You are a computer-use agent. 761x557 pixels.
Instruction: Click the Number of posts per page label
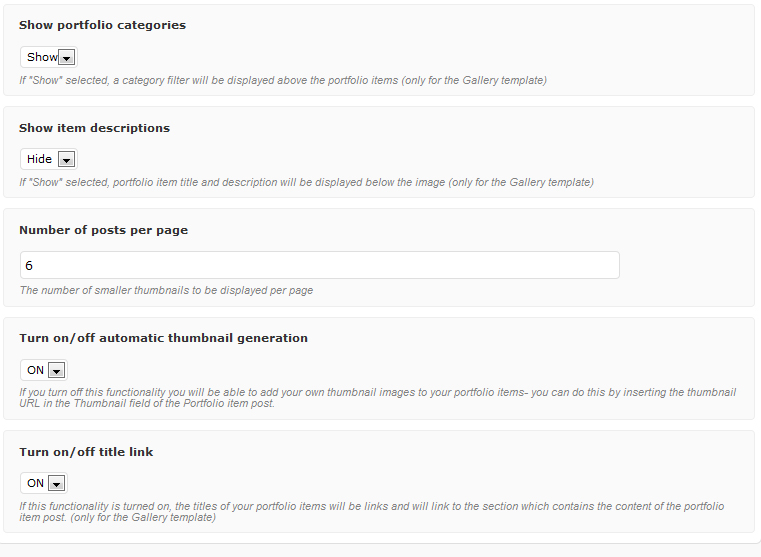pyautogui.click(x=103, y=230)
